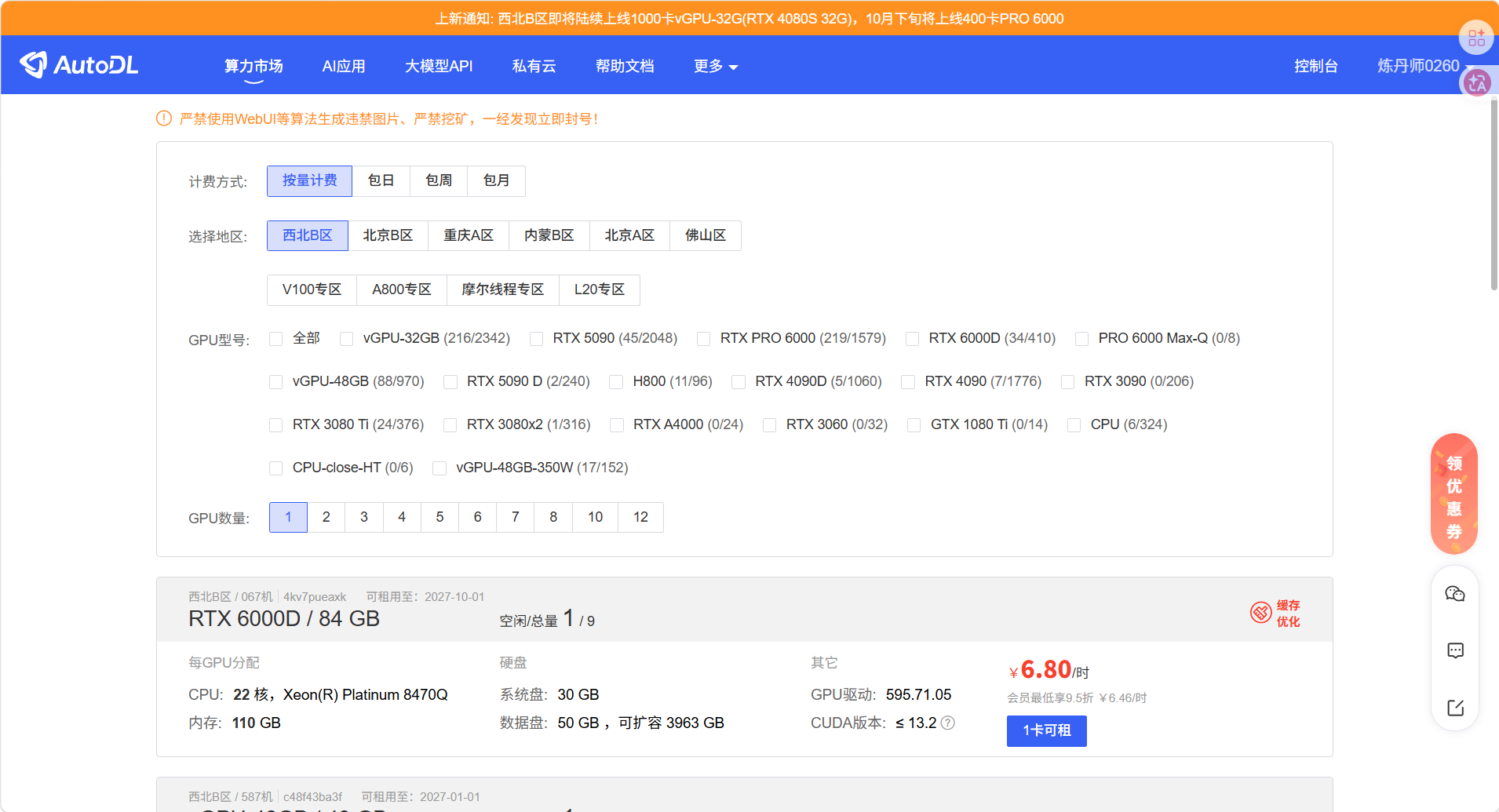This screenshot has height=812, width=1499.
Task: Click the 1卡可租 rent button
Action: (1047, 730)
